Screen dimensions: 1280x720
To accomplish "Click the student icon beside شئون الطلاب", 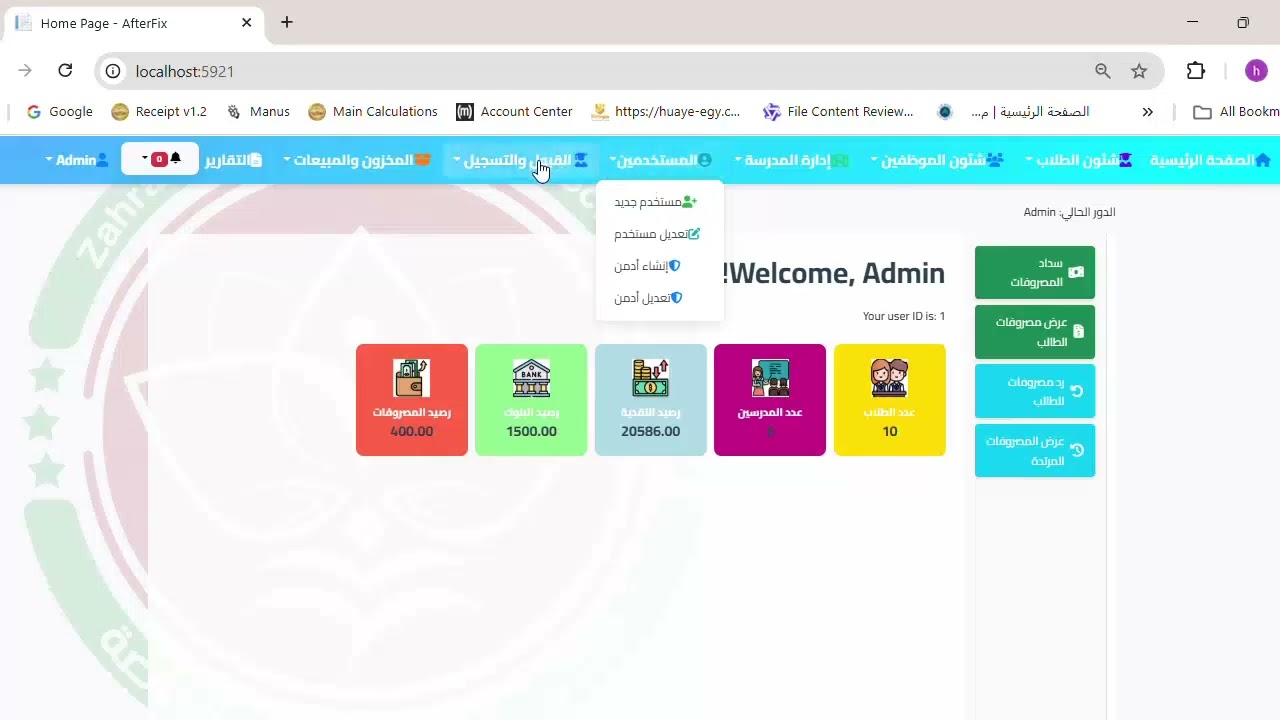I will coord(1126,160).
